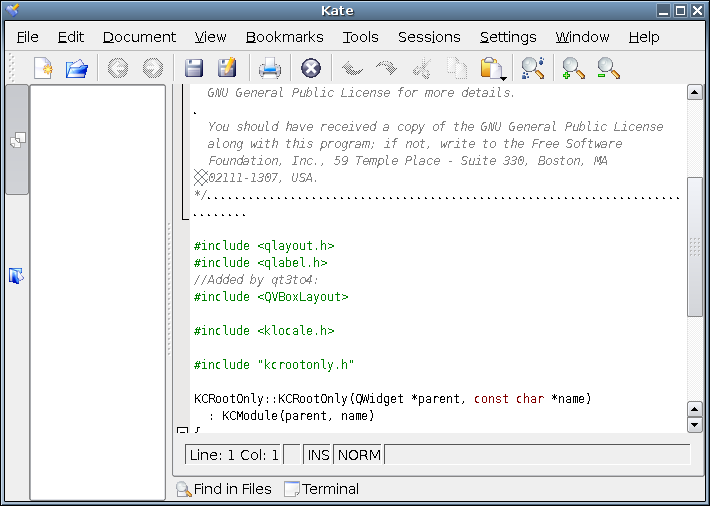Image resolution: width=710 pixels, height=506 pixels.
Task: Click the Copy pages icon
Action: click(457, 68)
